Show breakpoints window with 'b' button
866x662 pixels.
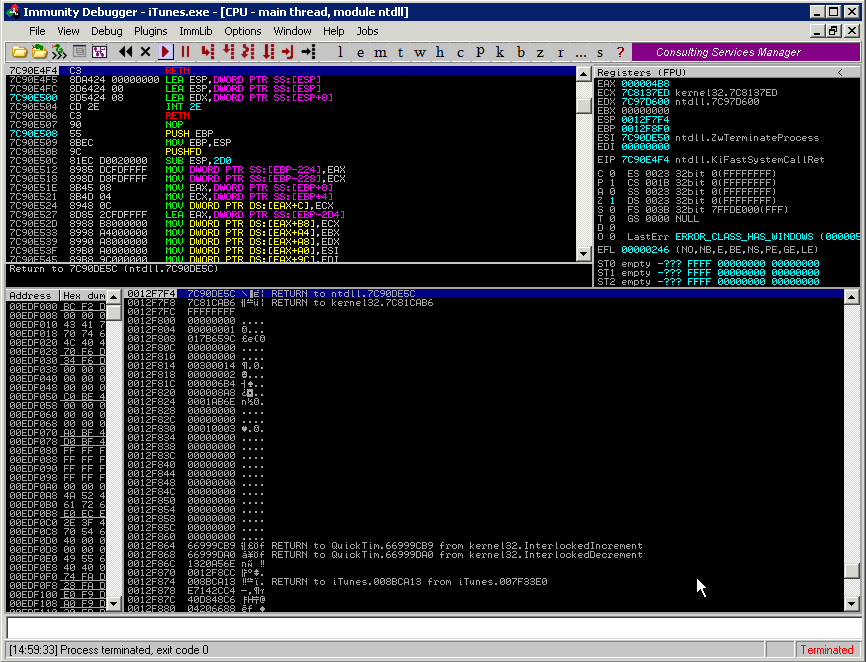(521, 52)
